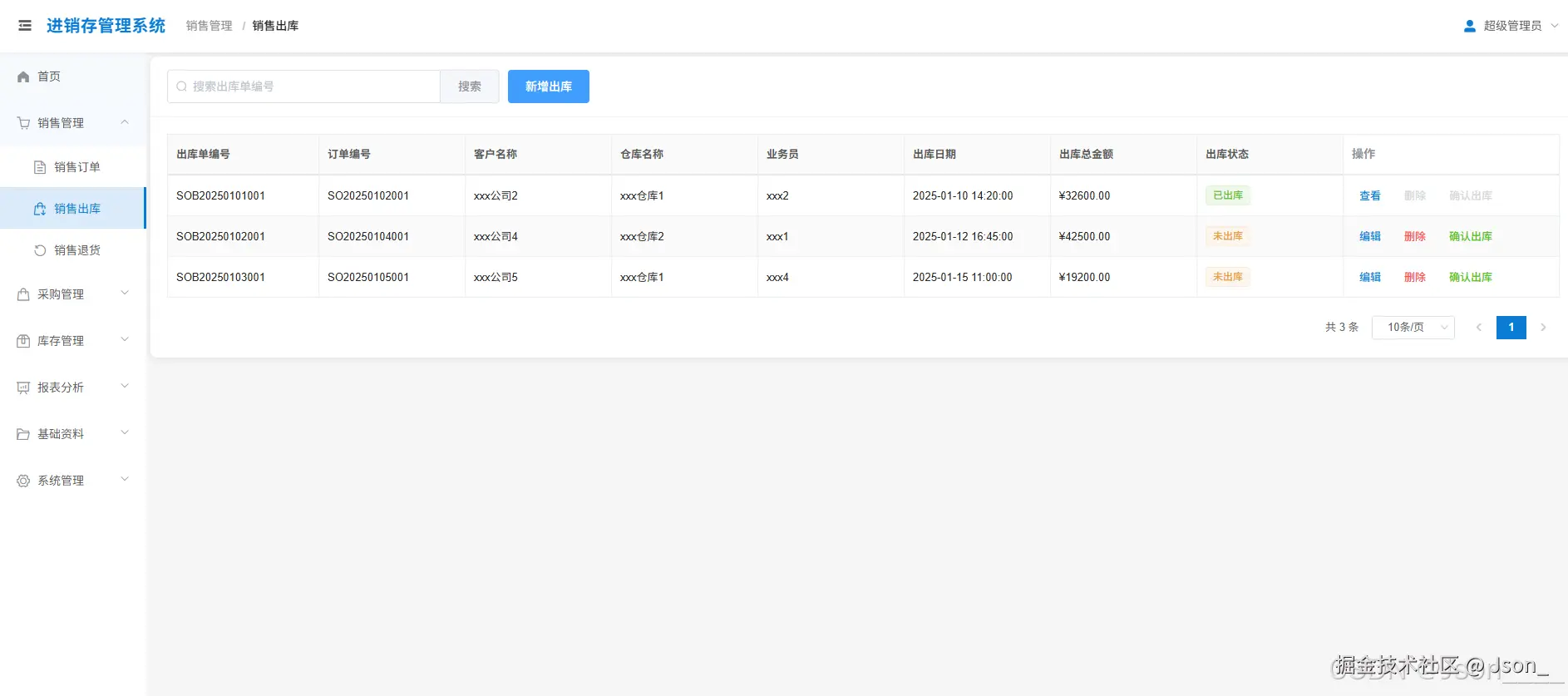The image size is (1568, 696).
Task: Click 删除 for SOB20250103001
Action: coord(1415,278)
